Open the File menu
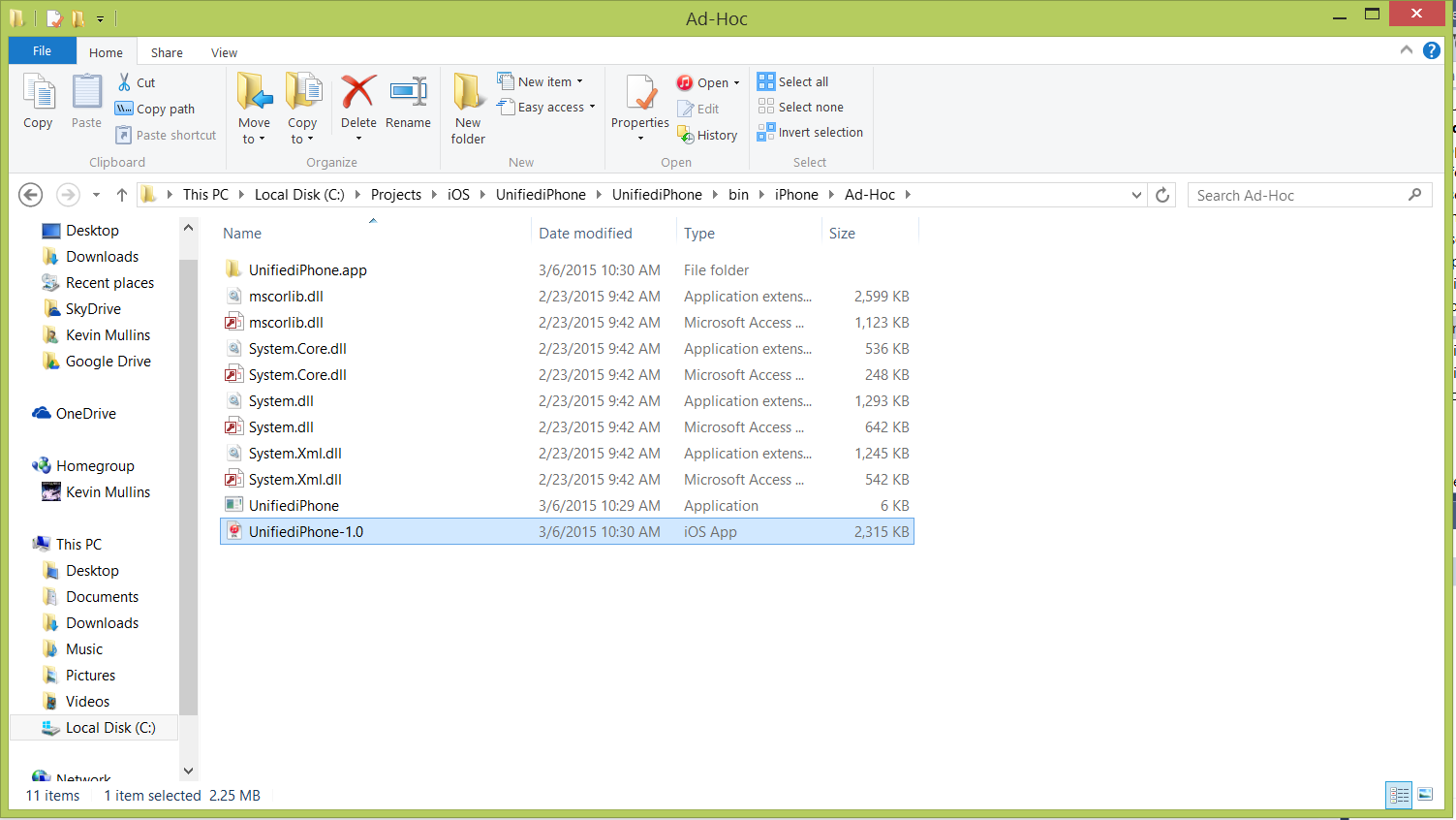The width and height of the screenshot is (1456, 820). 42,50
